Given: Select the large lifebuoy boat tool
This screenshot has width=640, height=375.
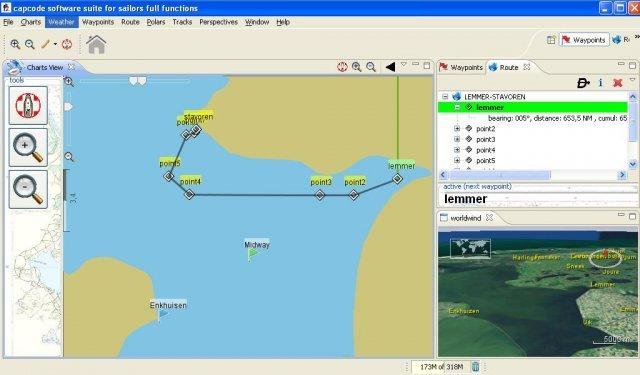Looking at the screenshot, I should click(28, 105).
